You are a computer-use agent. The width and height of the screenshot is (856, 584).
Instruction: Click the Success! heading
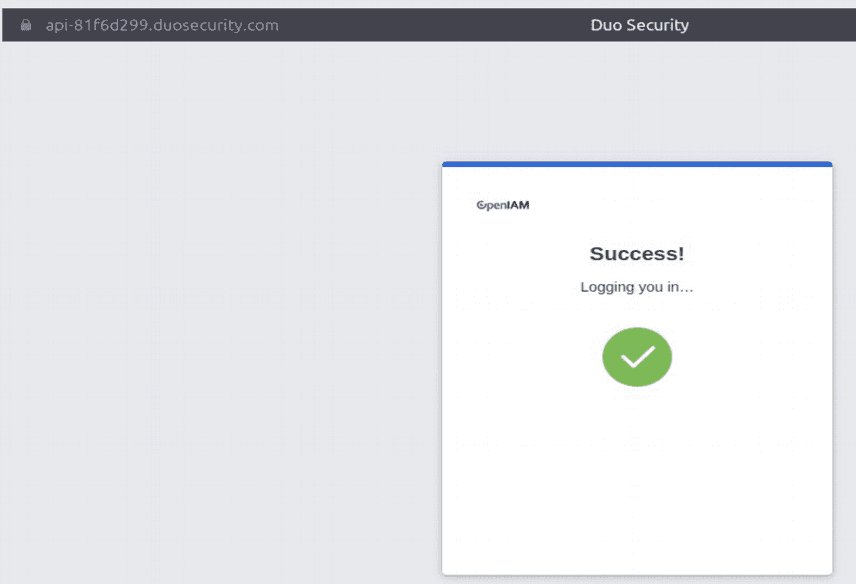(637, 254)
